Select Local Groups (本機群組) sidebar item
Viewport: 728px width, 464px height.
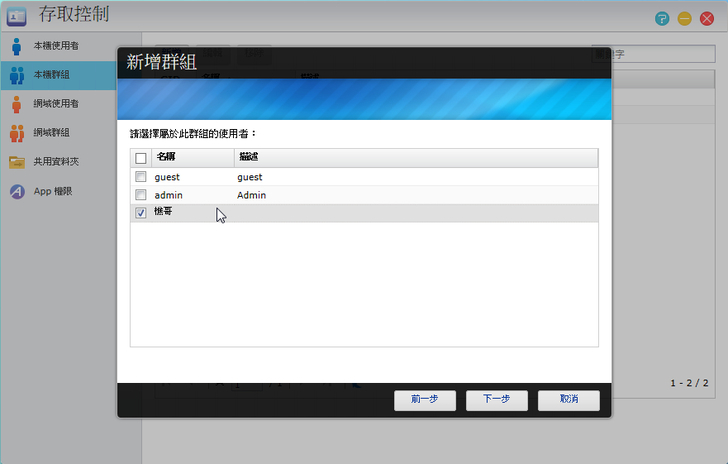58,75
